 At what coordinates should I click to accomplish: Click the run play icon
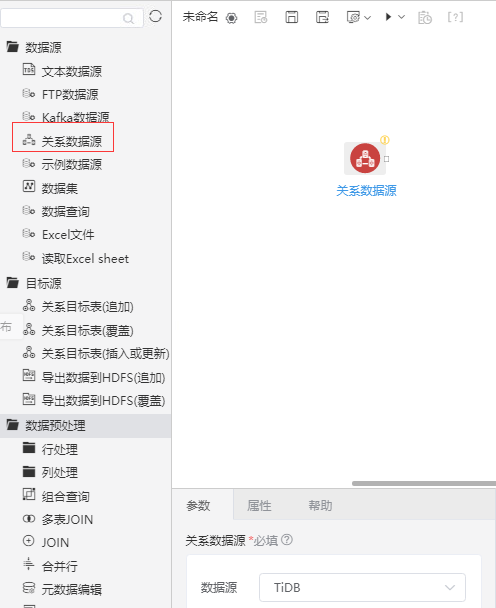(388, 17)
